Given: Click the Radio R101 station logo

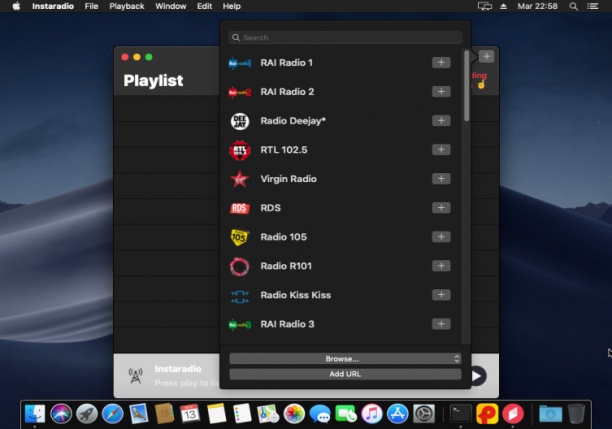Looking at the screenshot, I should (239, 267).
